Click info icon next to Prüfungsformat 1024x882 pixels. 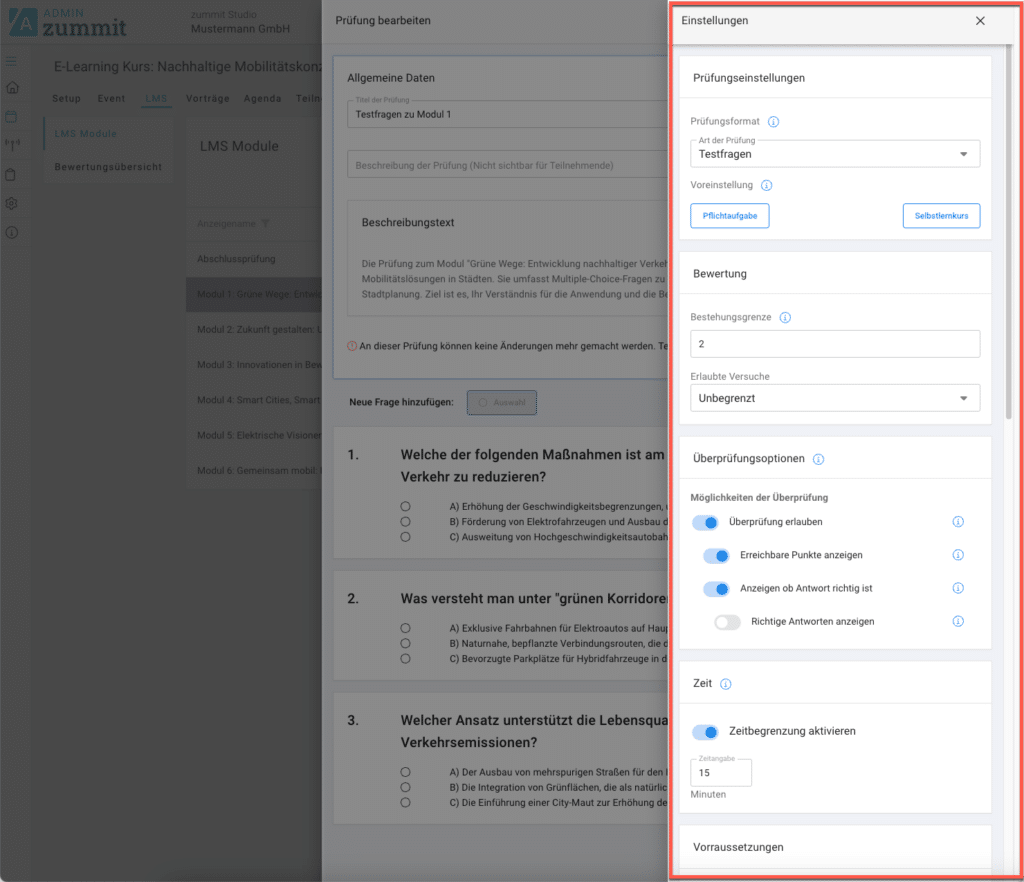point(773,122)
